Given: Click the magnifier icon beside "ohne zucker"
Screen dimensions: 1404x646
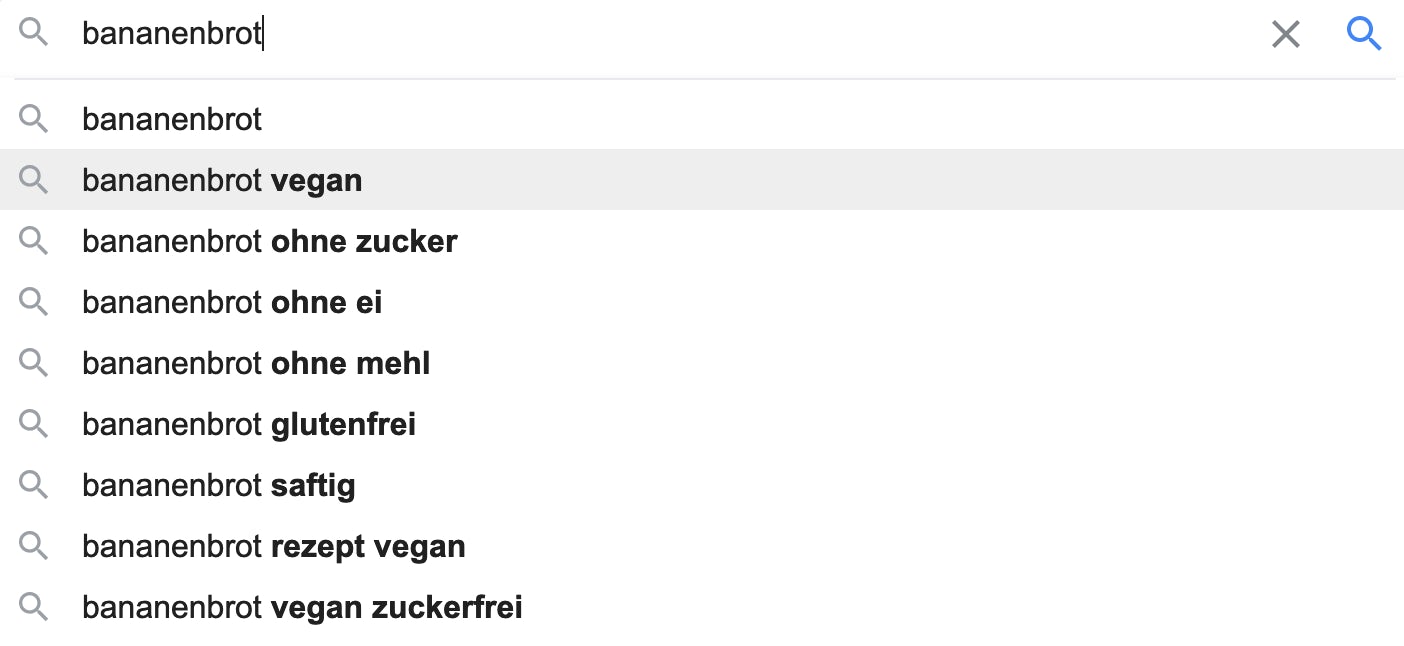Looking at the screenshot, I should 34,241.
